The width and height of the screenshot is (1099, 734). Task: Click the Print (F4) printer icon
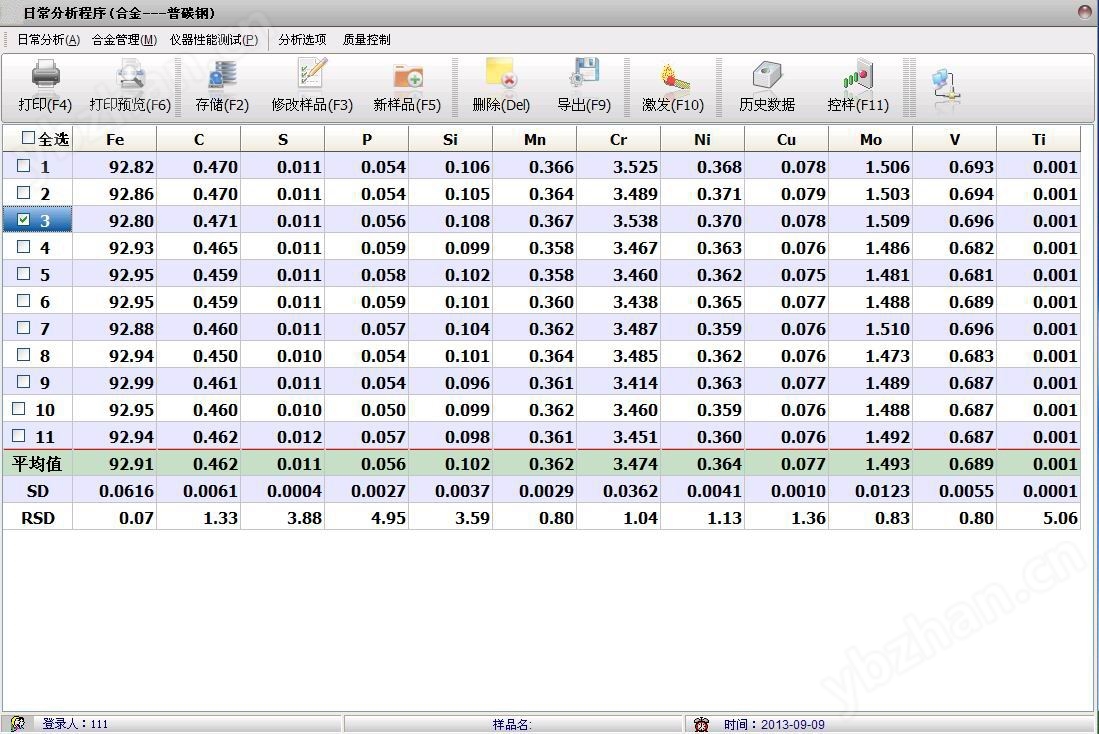(46, 74)
